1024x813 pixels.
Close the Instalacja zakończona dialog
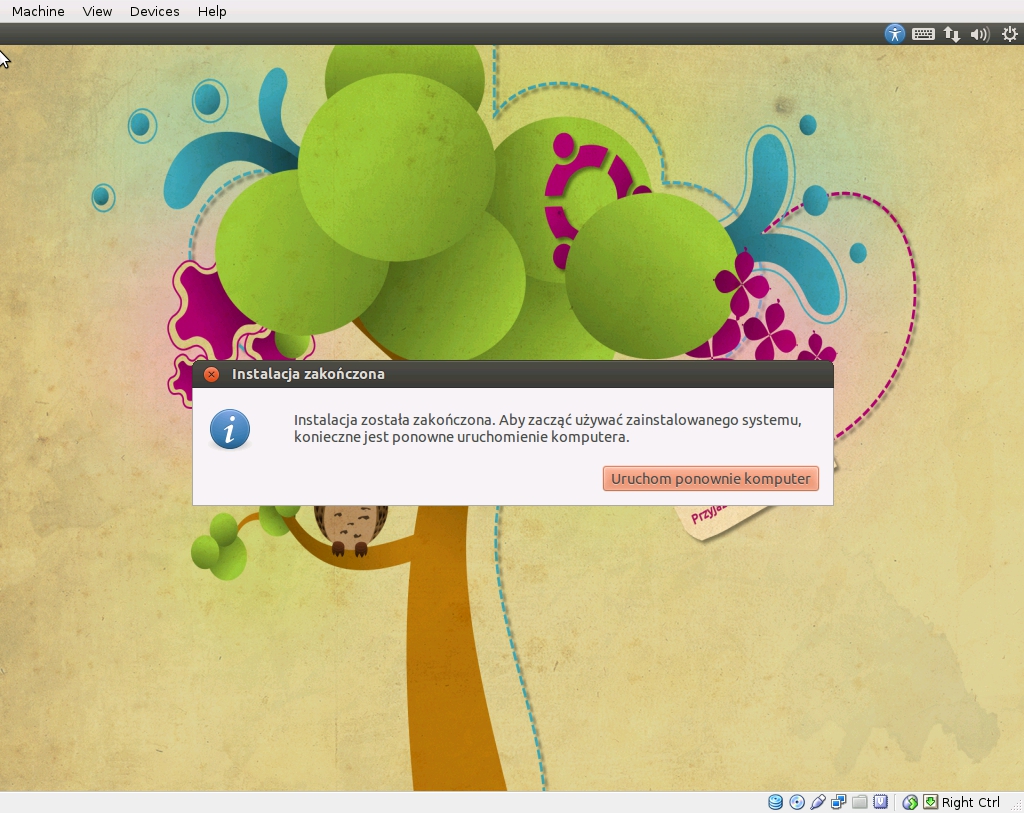tap(211, 374)
